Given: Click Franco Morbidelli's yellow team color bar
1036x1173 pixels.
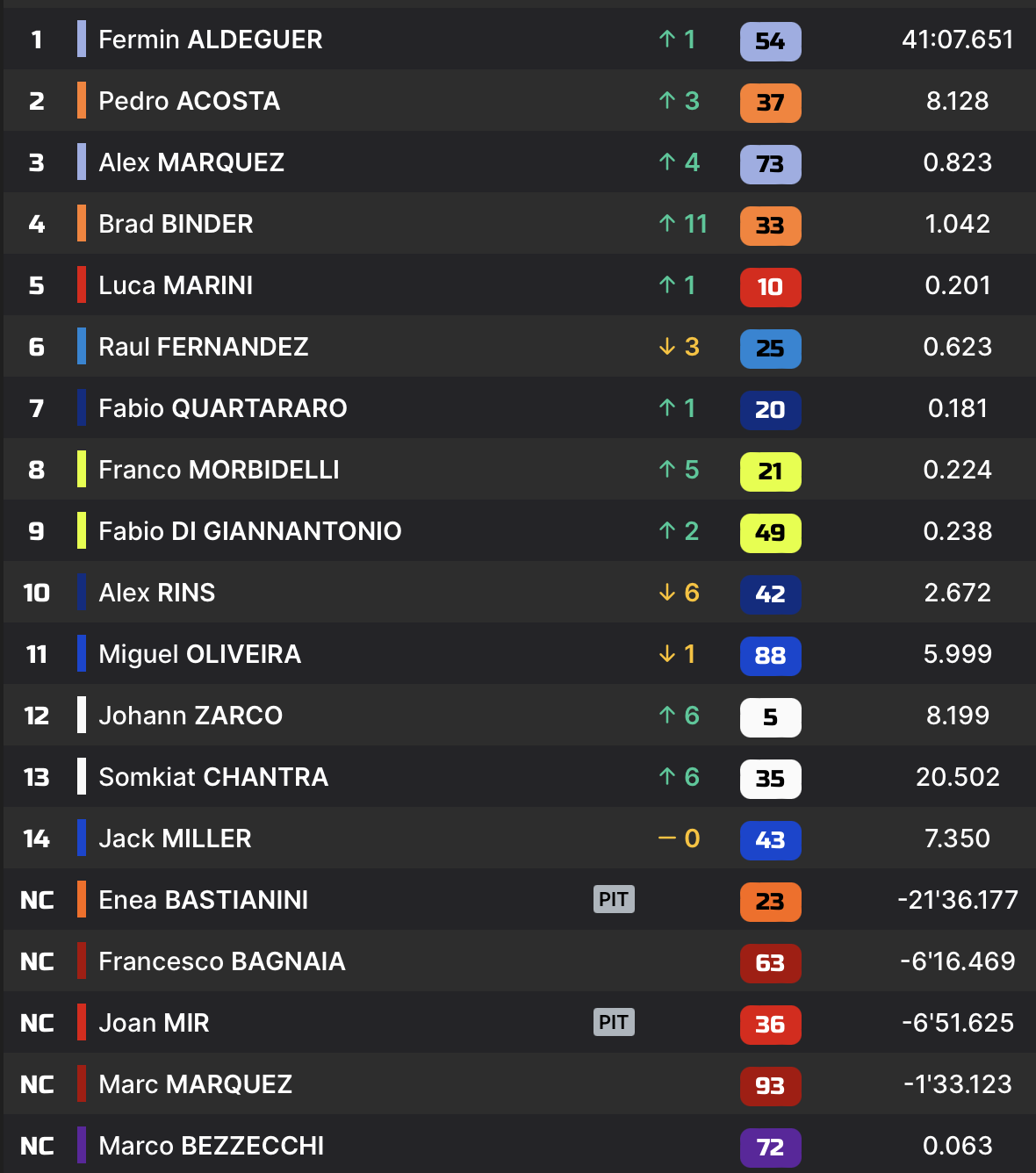Looking at the screenshot, I should (x=82, y=469).
